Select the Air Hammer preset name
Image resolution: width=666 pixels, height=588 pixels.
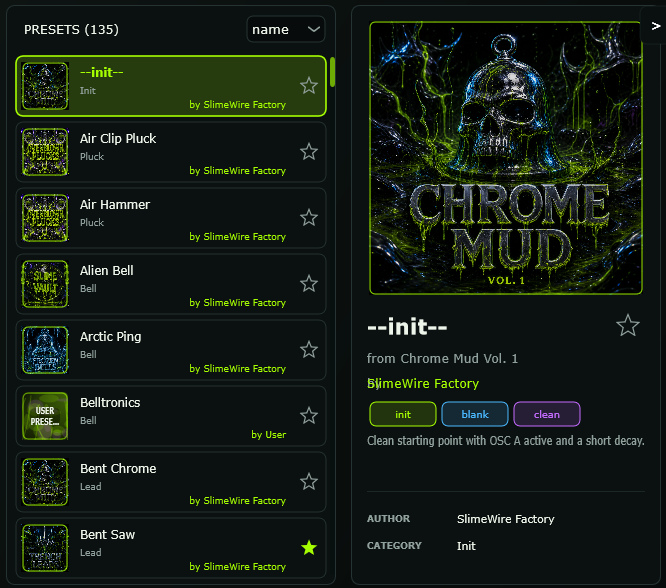coord(115,204)
